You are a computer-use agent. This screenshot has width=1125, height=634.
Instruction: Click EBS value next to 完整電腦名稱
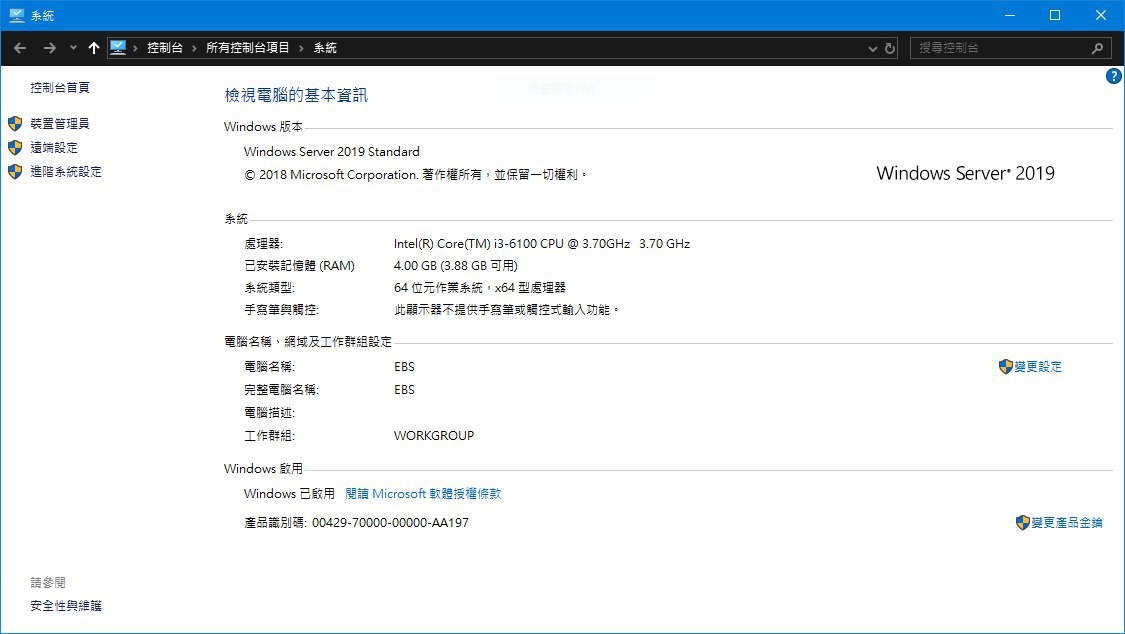[x=404, y=389]
